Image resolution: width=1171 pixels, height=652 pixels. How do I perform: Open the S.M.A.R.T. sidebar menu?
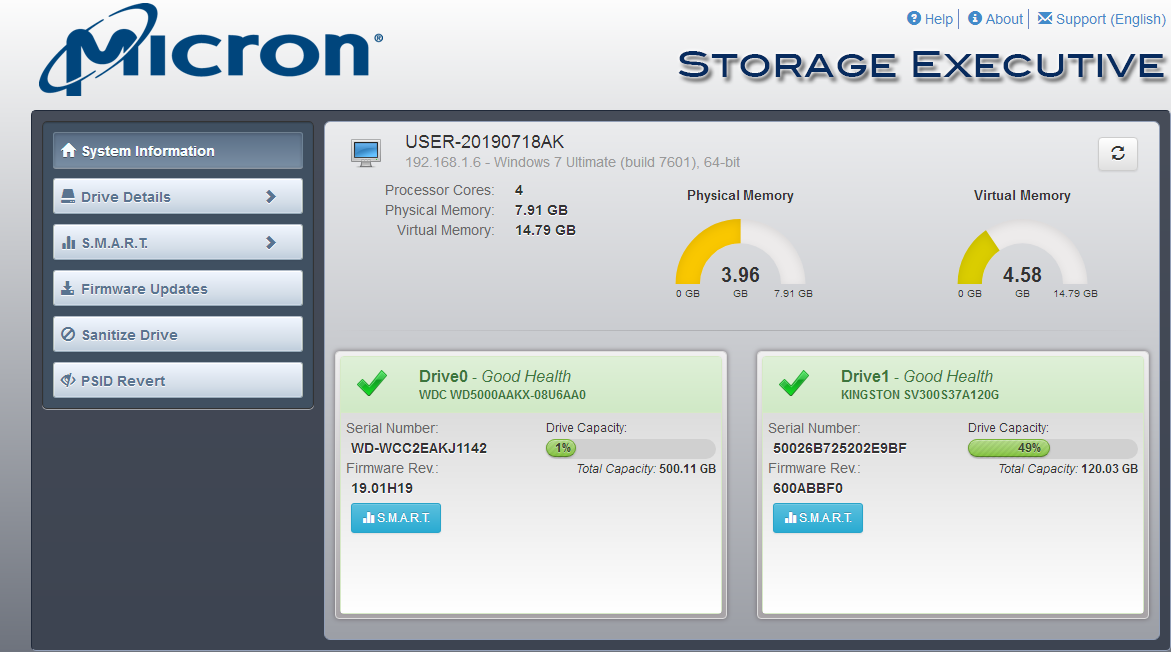[x=178, y=243]
